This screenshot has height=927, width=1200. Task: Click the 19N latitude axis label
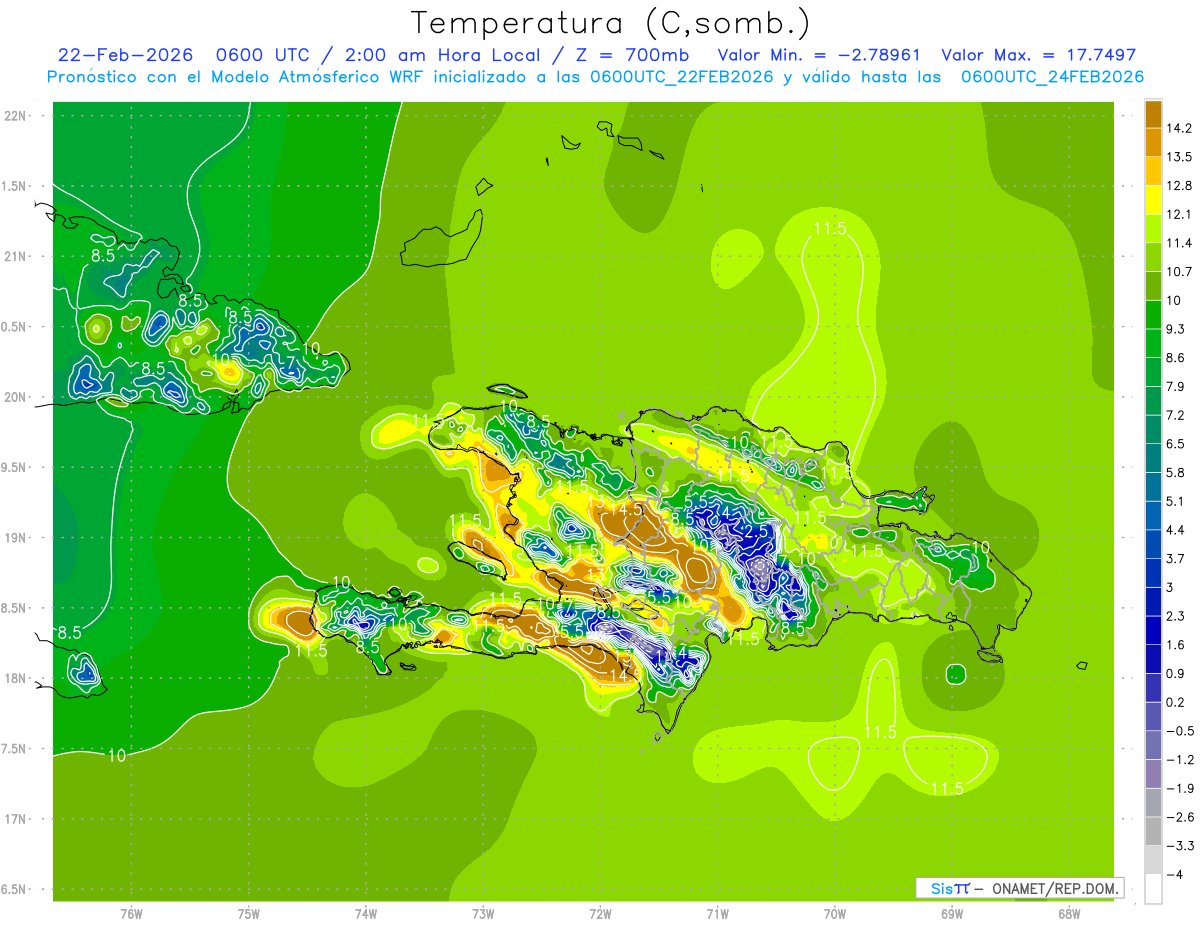coord(15,537)
